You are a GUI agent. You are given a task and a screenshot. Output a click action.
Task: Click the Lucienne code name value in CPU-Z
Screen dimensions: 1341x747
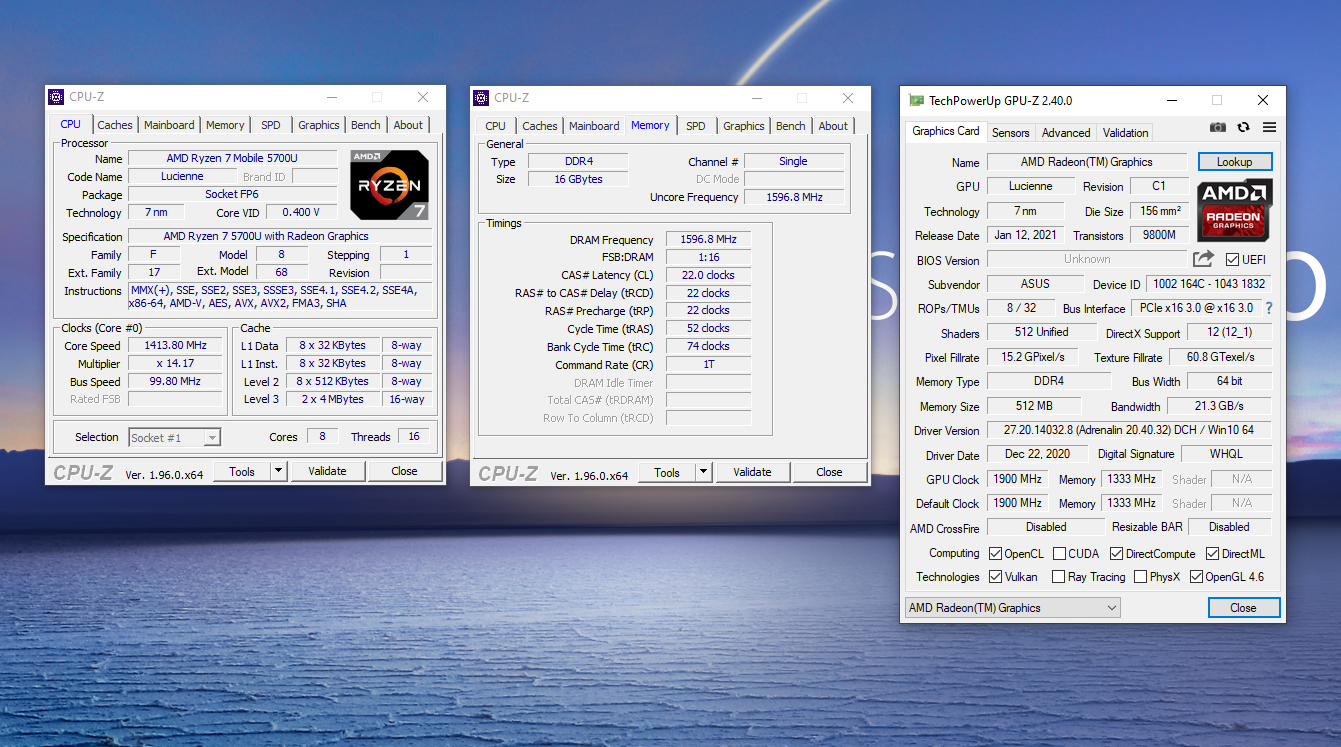(182, 176)
